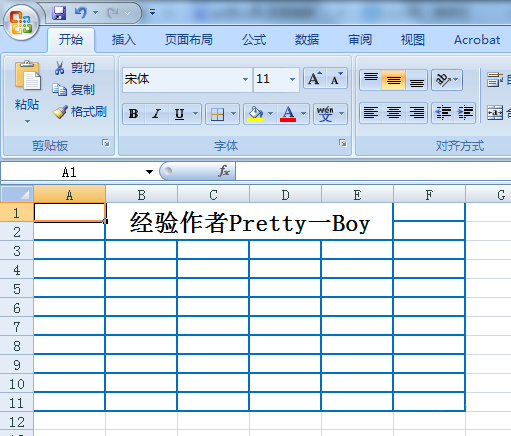Select all cells with corner button
511x436 pixels.
17,194
